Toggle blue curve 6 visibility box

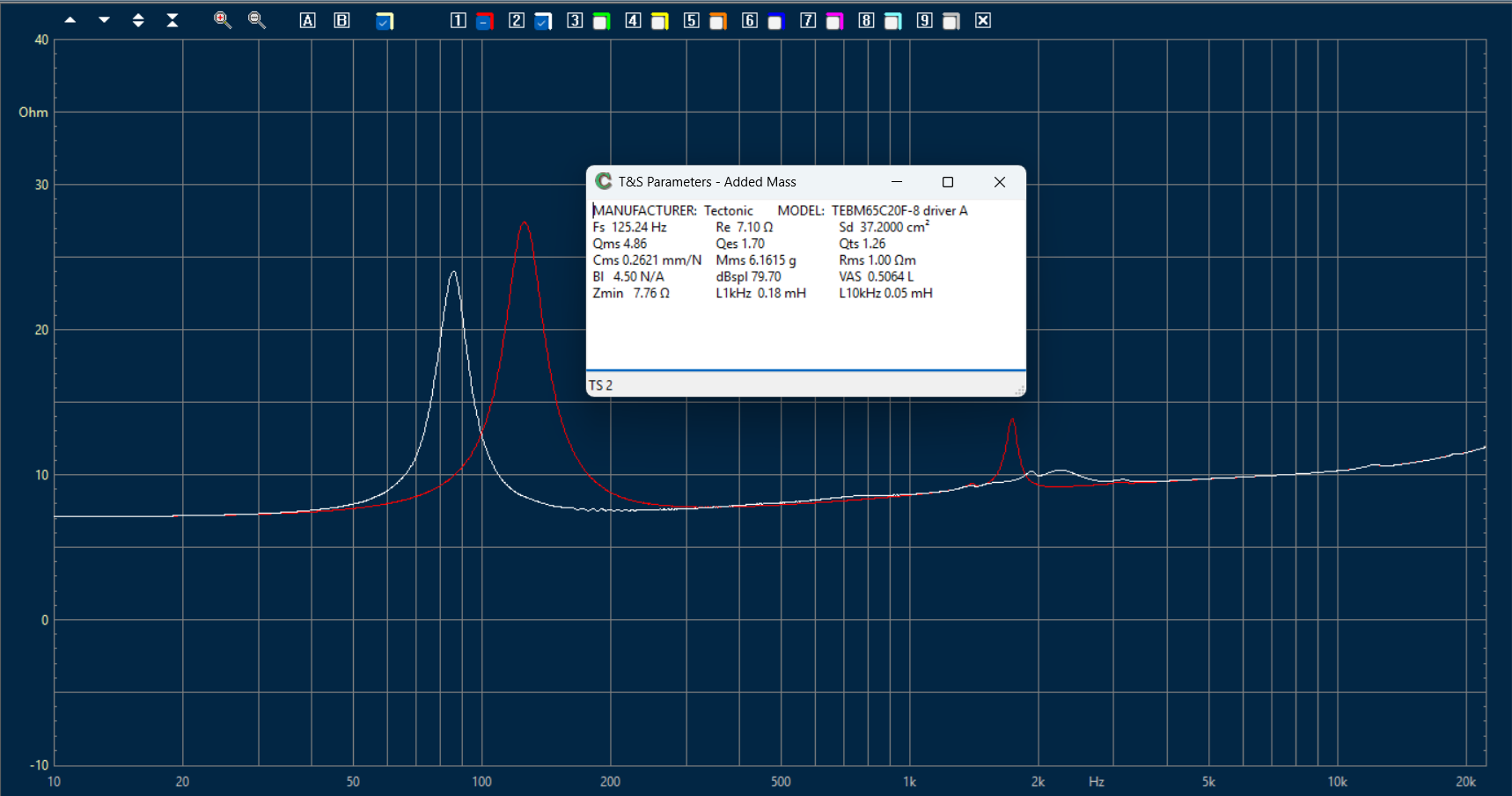775,21
